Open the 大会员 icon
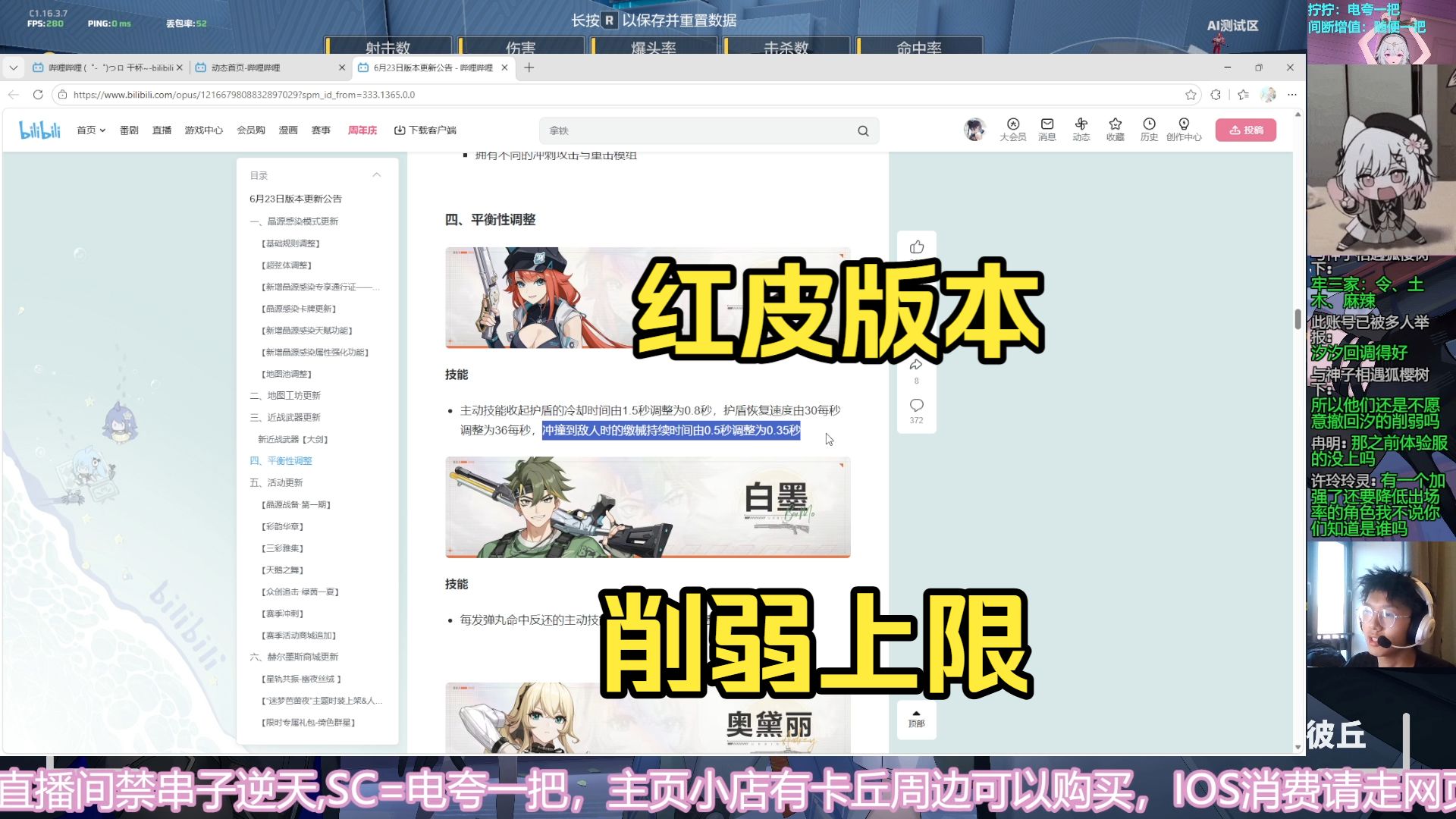This screenshot has height=819, width=1456. [x=1012, y=130]
